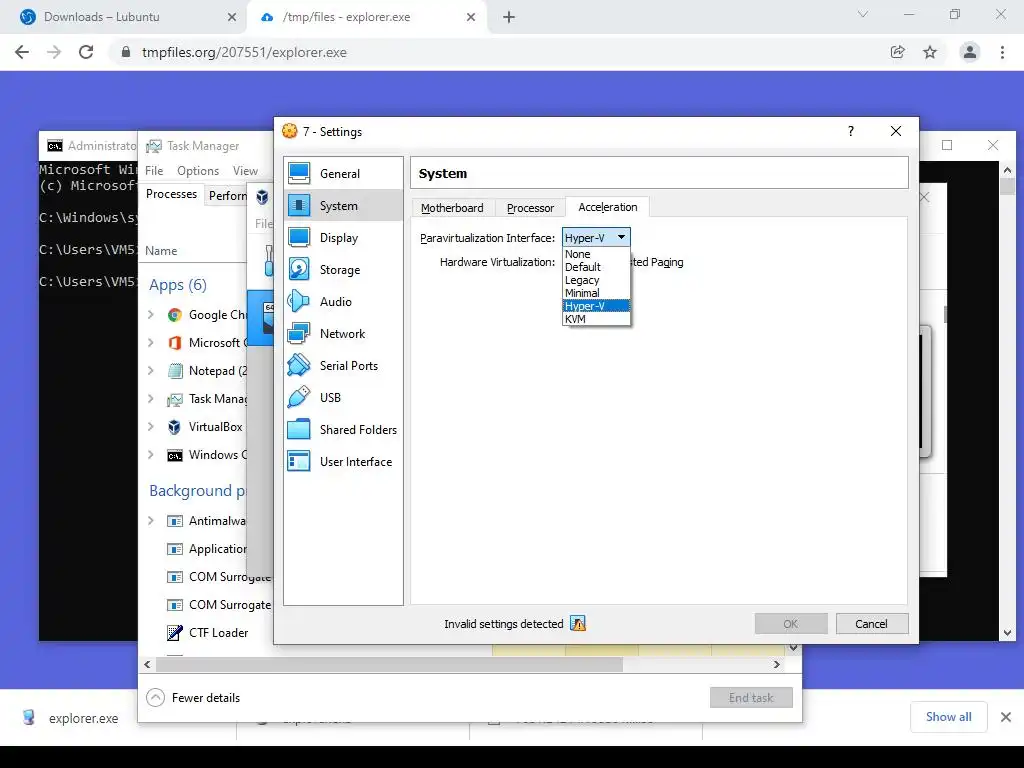Click the Fewer details arrow icon
Viewport: 1024px width, 768px height.
pyautogui.click(x=155, y=697)
